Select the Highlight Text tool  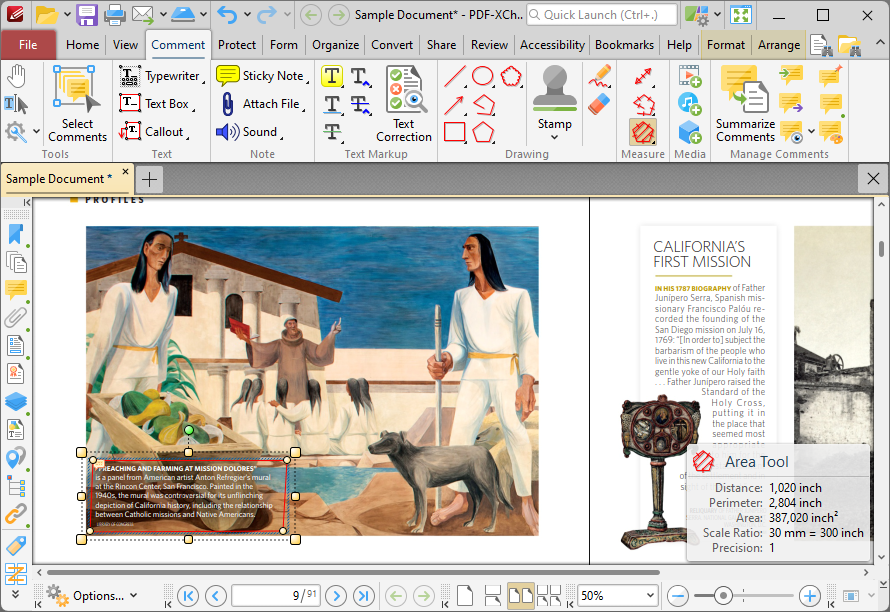tap(333, 76)
